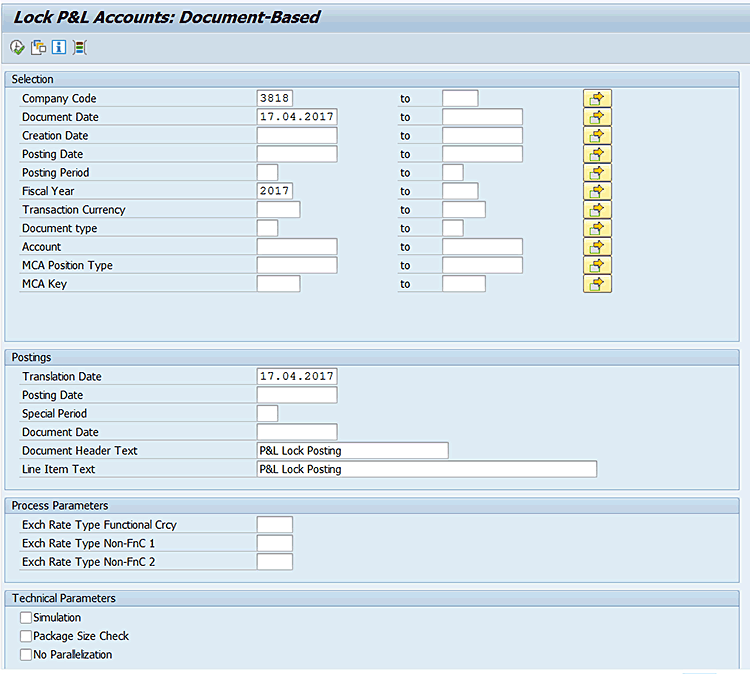This screenshot has height=674, width=750.
Task: Click the Creation Date from field
Action: coord(297,135)
